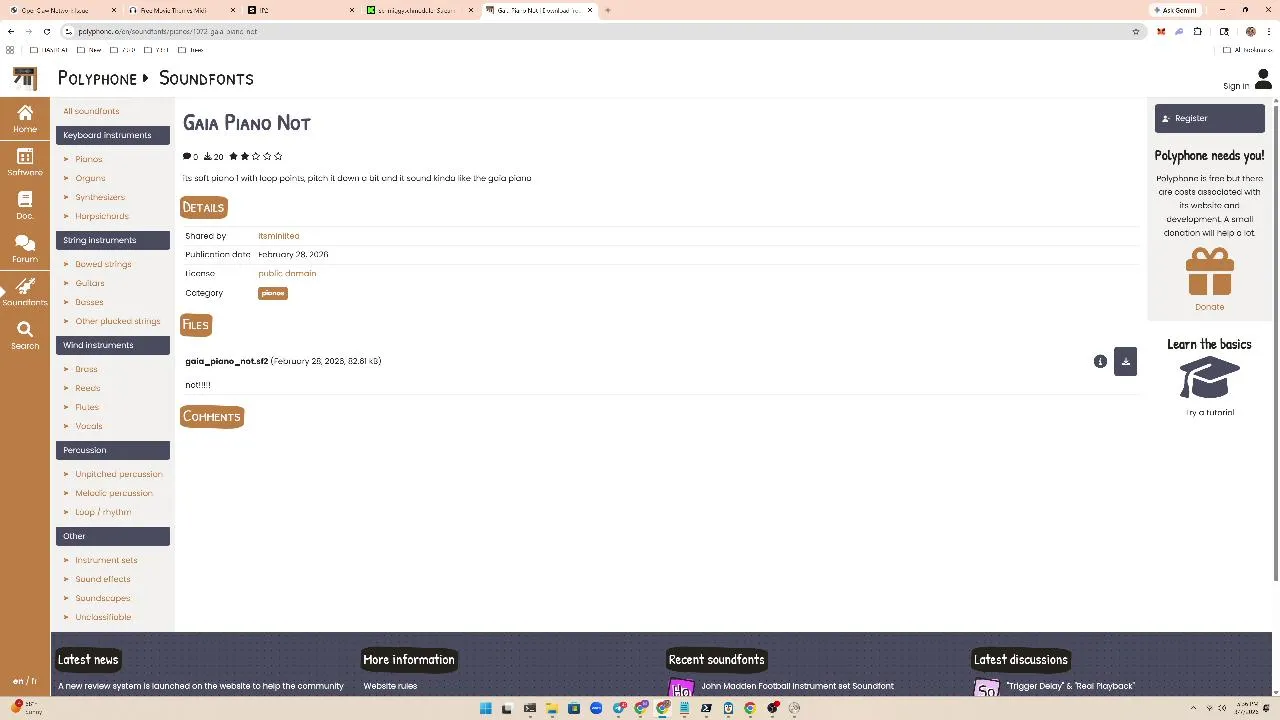Open the "Trigger Delay" & "Real Playback" discussion

(1070, 686)
